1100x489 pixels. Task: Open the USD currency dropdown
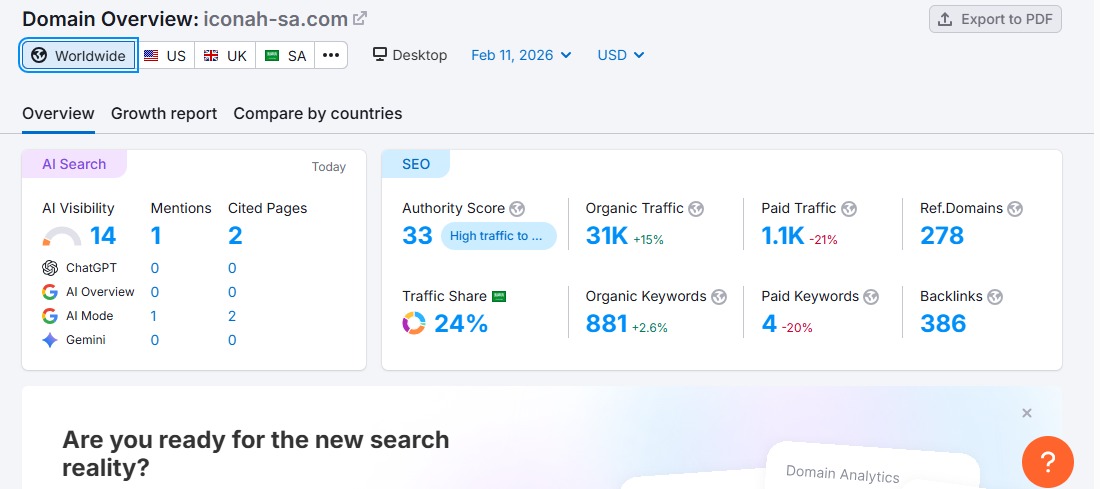(621, 55)
